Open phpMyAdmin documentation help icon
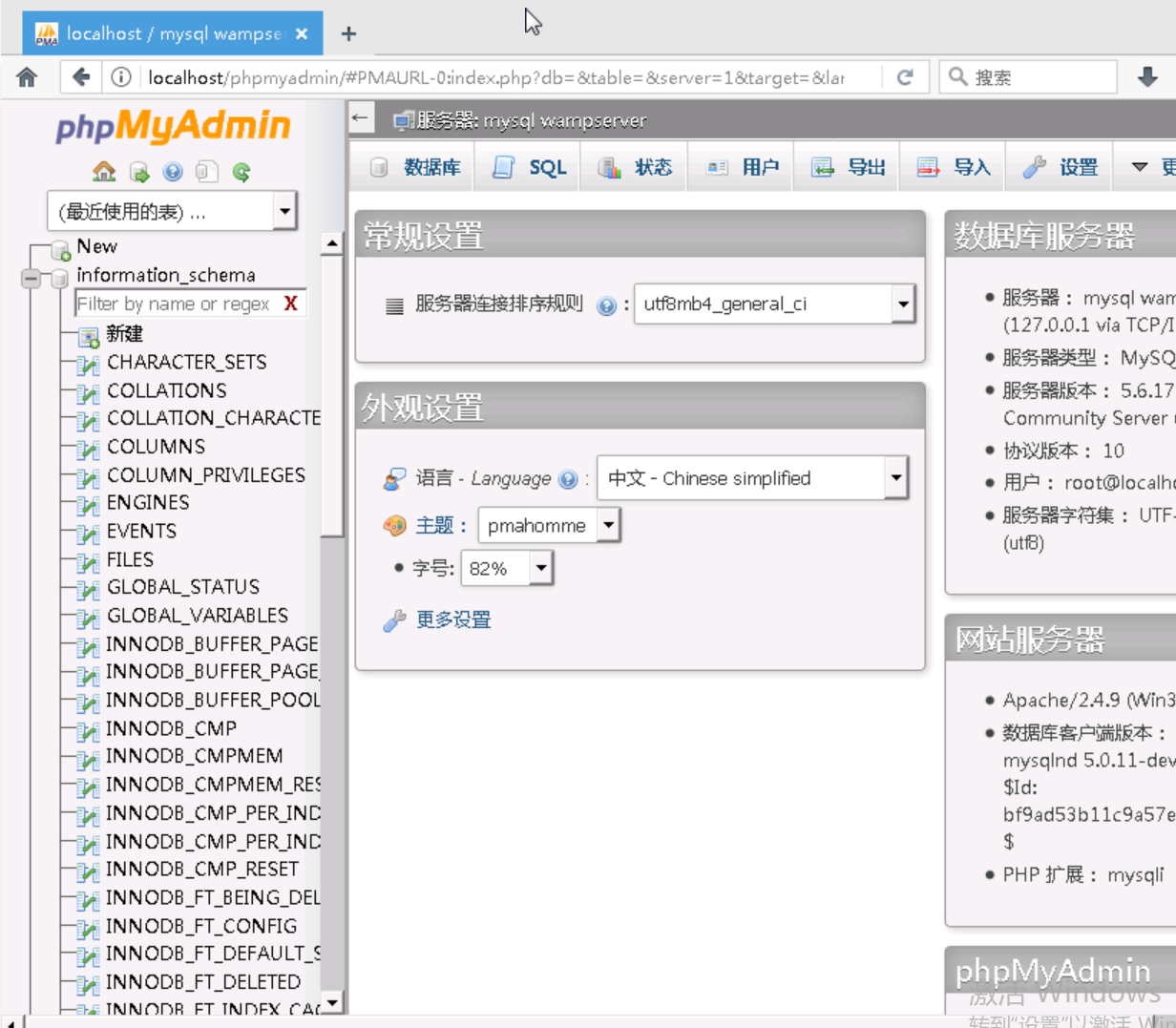Viewport: 1176px width, 1028px height. click(173, 172)
